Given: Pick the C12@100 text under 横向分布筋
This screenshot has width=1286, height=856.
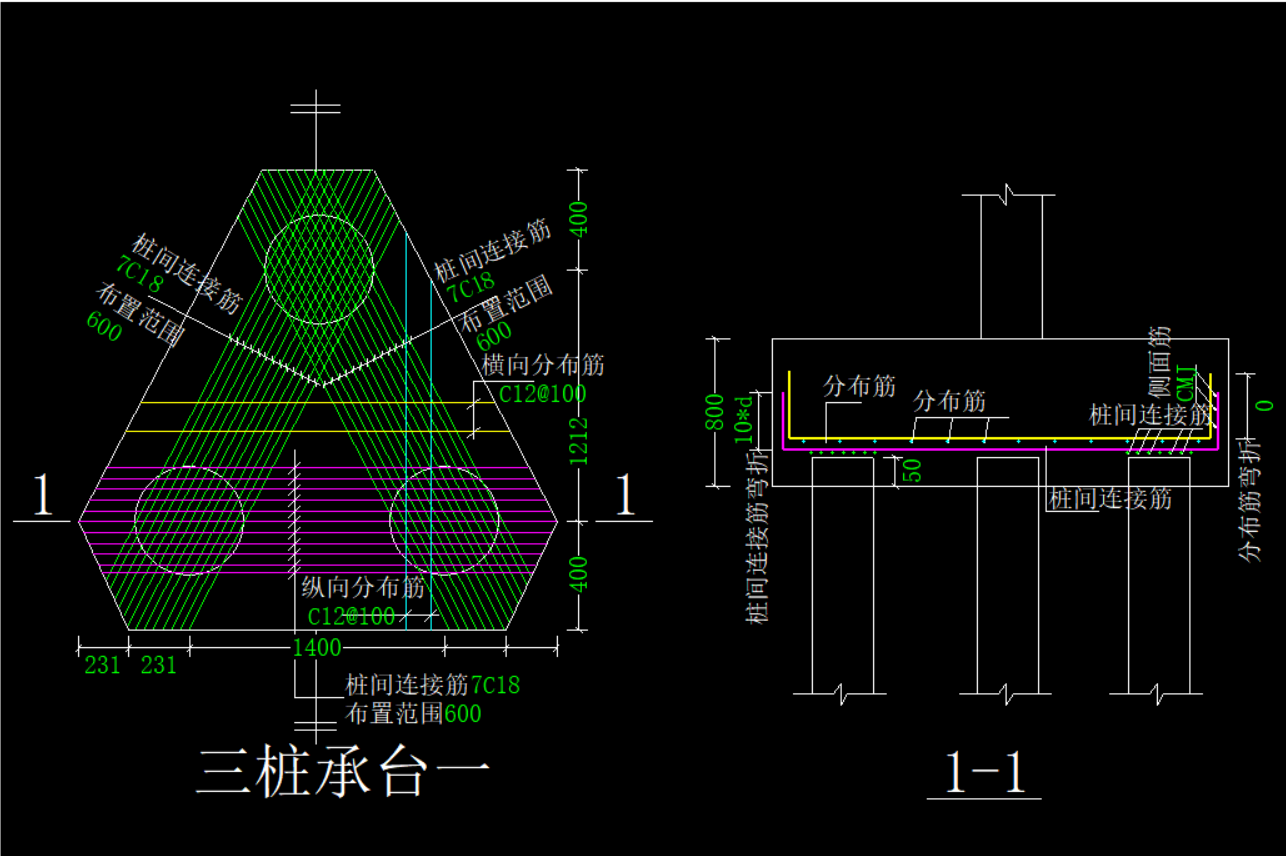Looking at the screenshot, I should tap(542, 394).
